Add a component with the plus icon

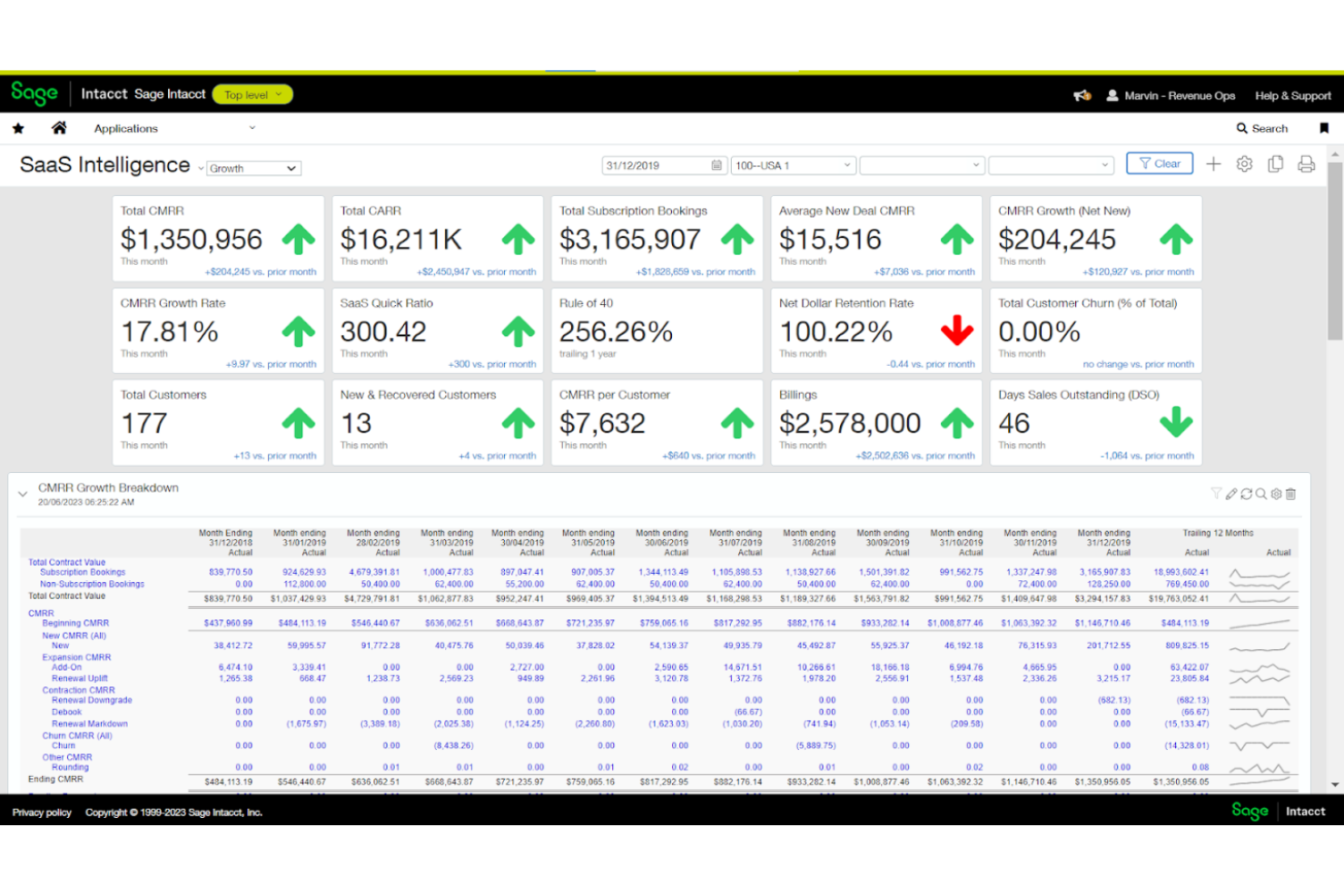(1213, 164)
